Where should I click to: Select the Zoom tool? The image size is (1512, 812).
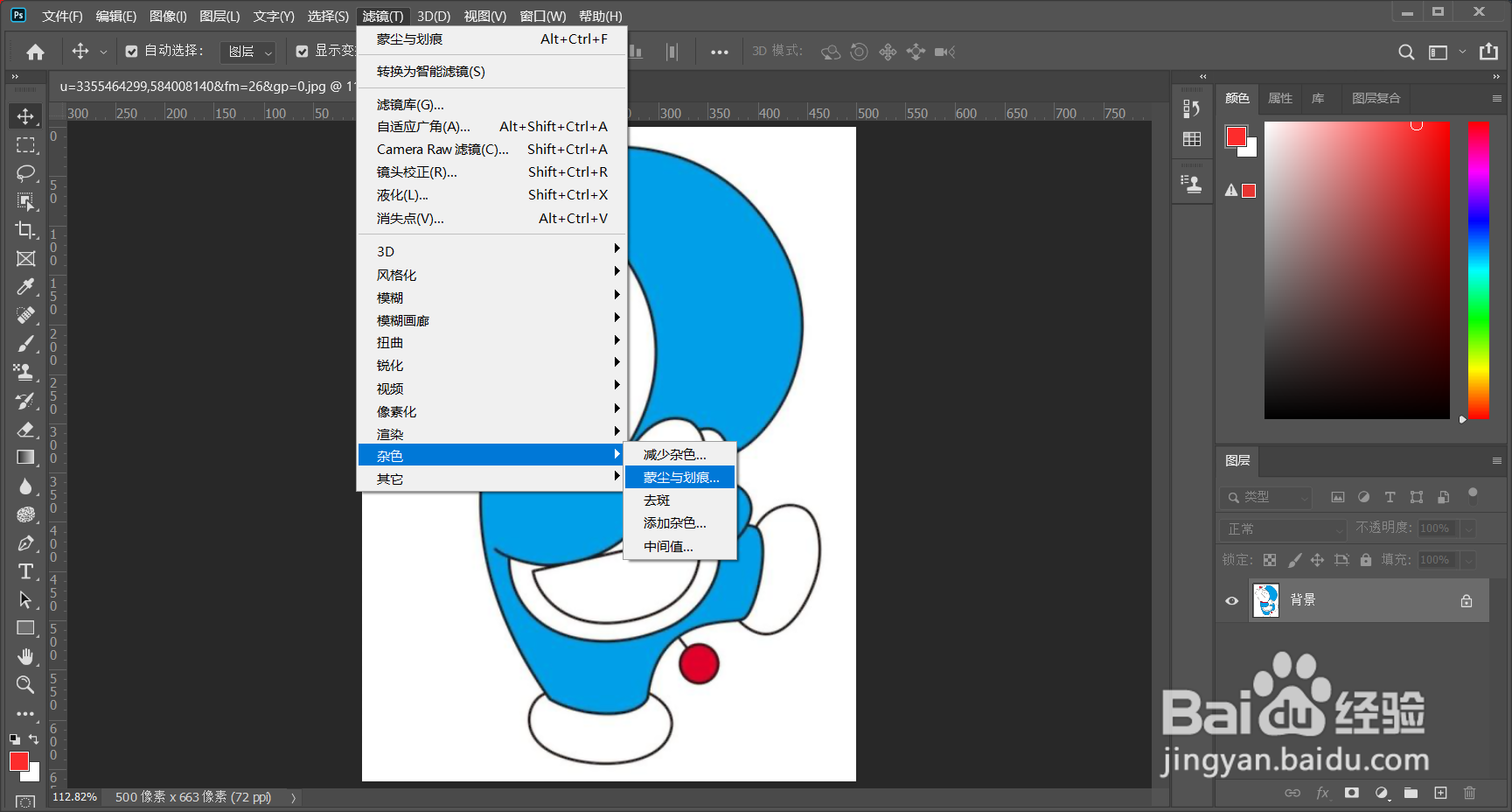click(x=25, y=684)
